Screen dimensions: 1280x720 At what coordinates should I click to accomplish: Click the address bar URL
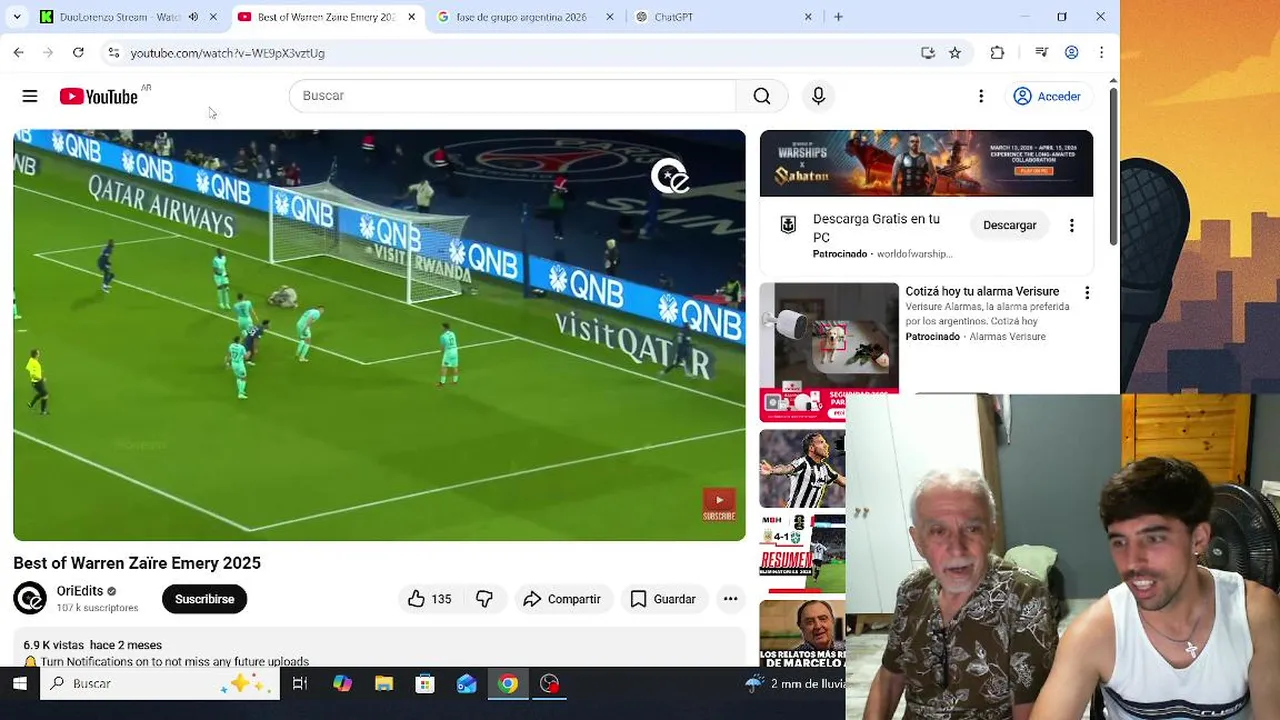(227, 53)
